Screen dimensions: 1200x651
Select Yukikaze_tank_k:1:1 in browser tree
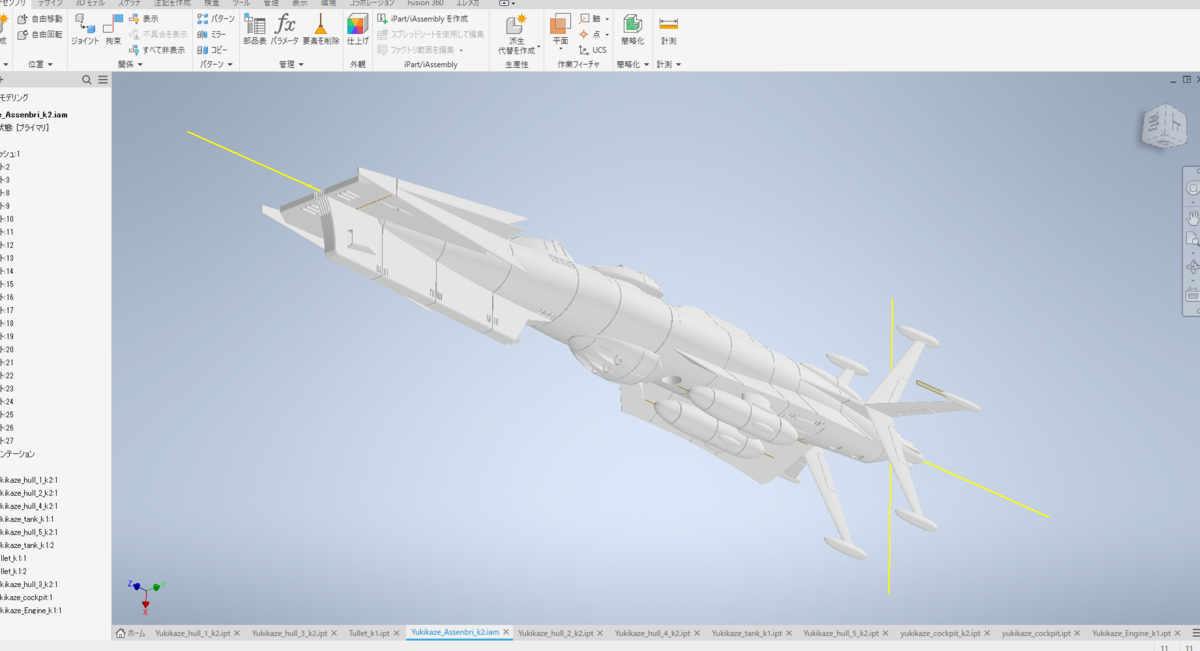coord(27,519)
